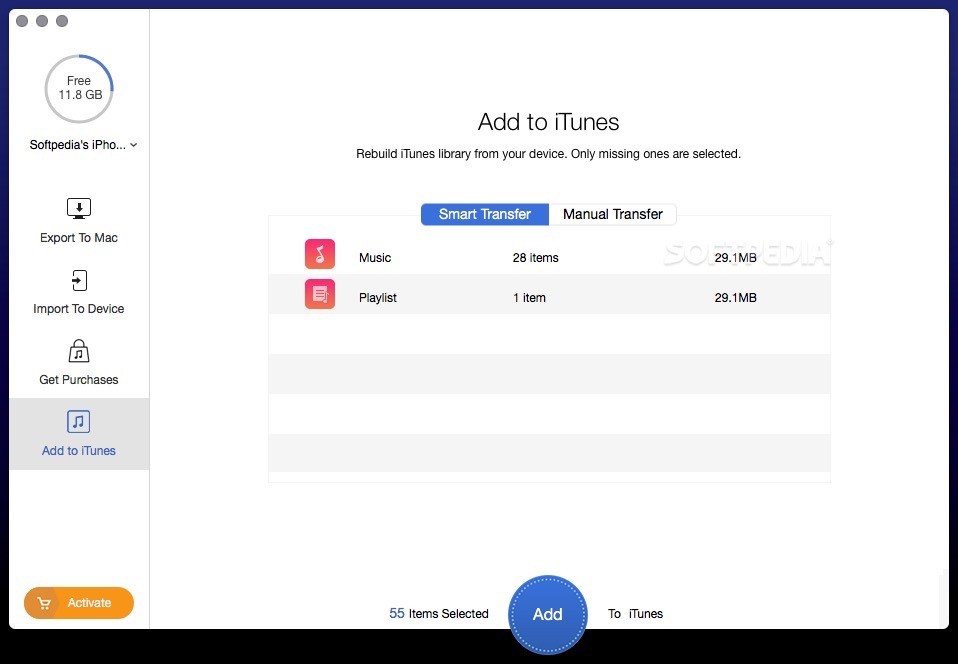Click the red Playlist icon
Image resolution: width=958 pixels, height=664 pixels.
point(319,294)
